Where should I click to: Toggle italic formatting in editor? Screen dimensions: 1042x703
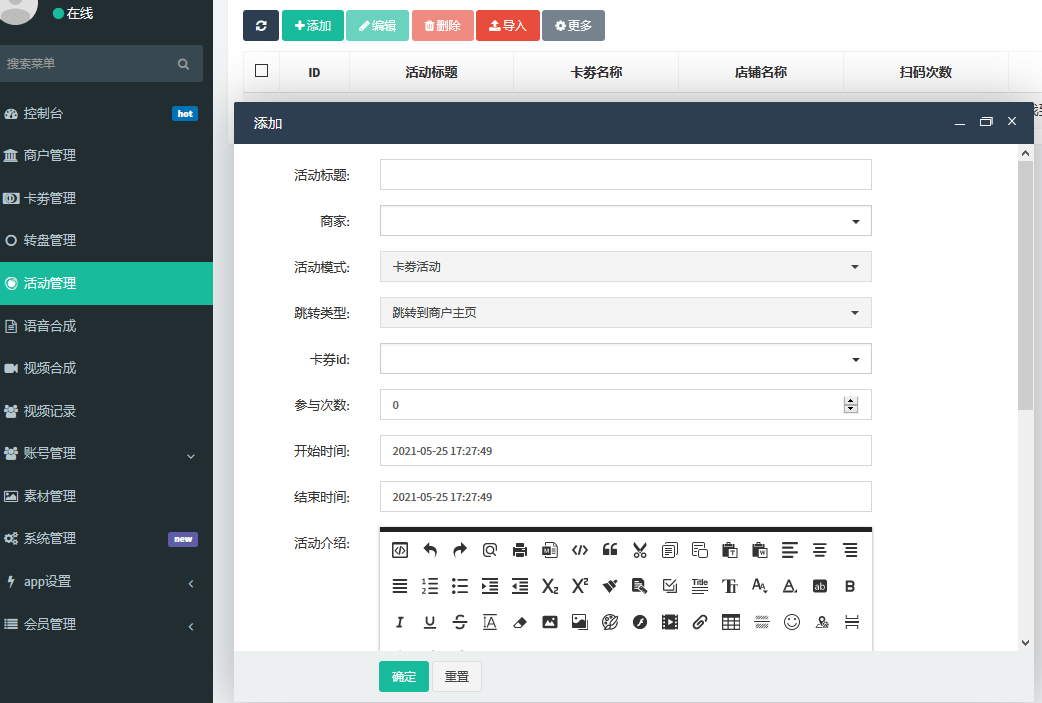tap(400, 622)
